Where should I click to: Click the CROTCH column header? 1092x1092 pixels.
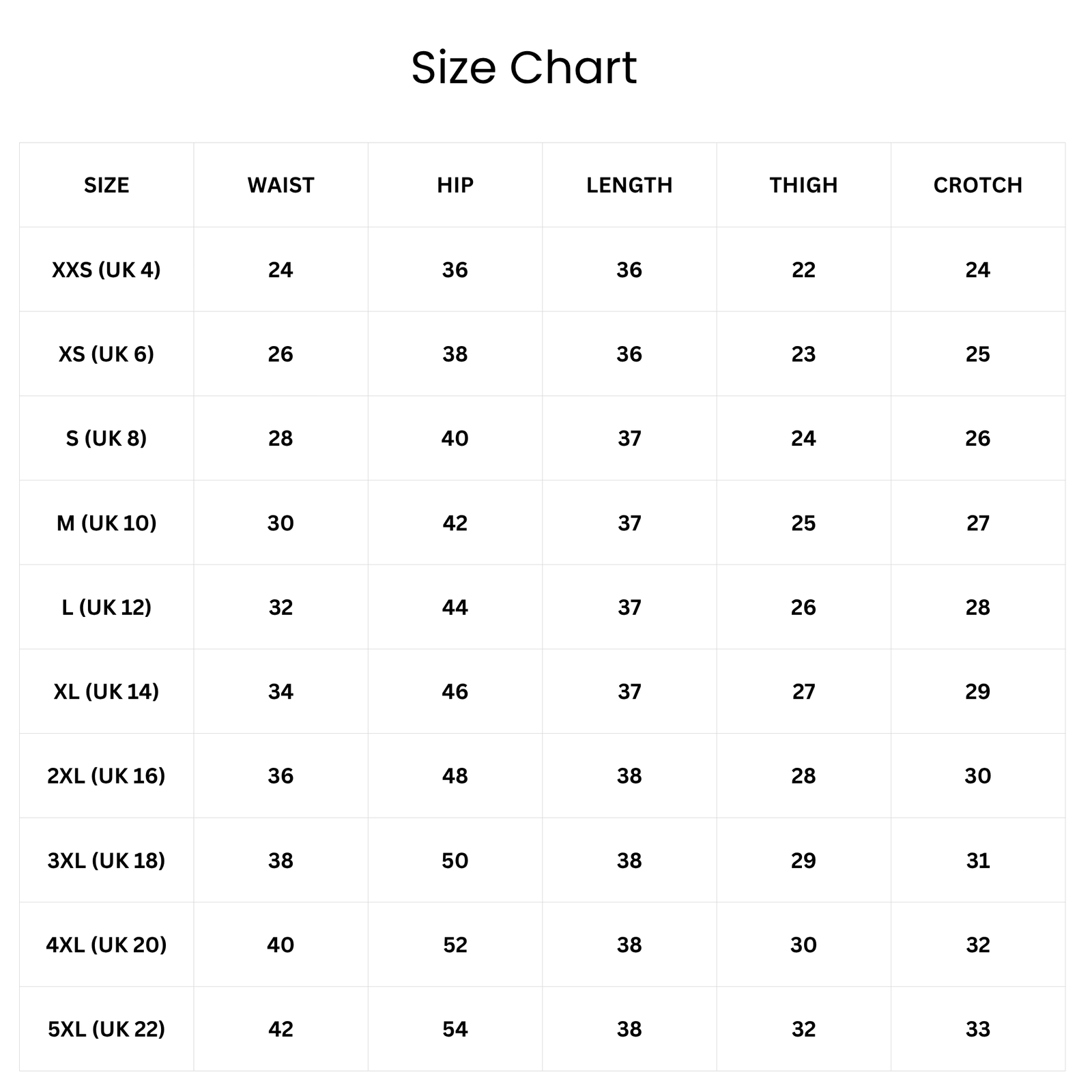point(978,185)
